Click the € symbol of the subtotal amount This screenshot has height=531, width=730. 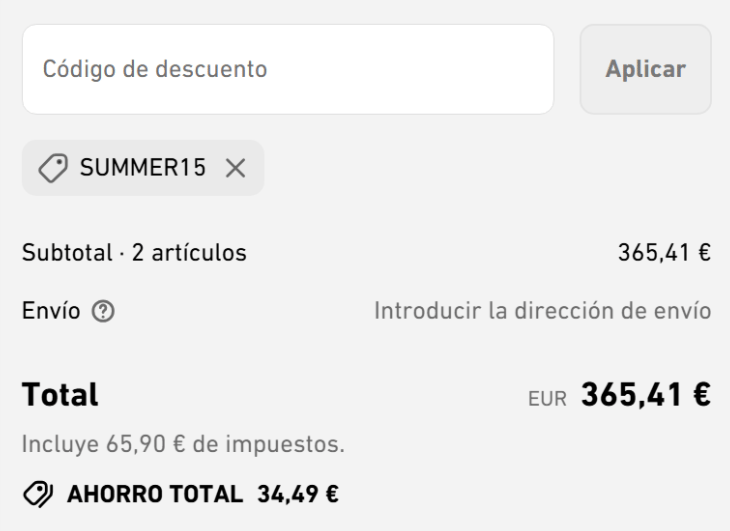pyautogui.click(x=704, y=253)
